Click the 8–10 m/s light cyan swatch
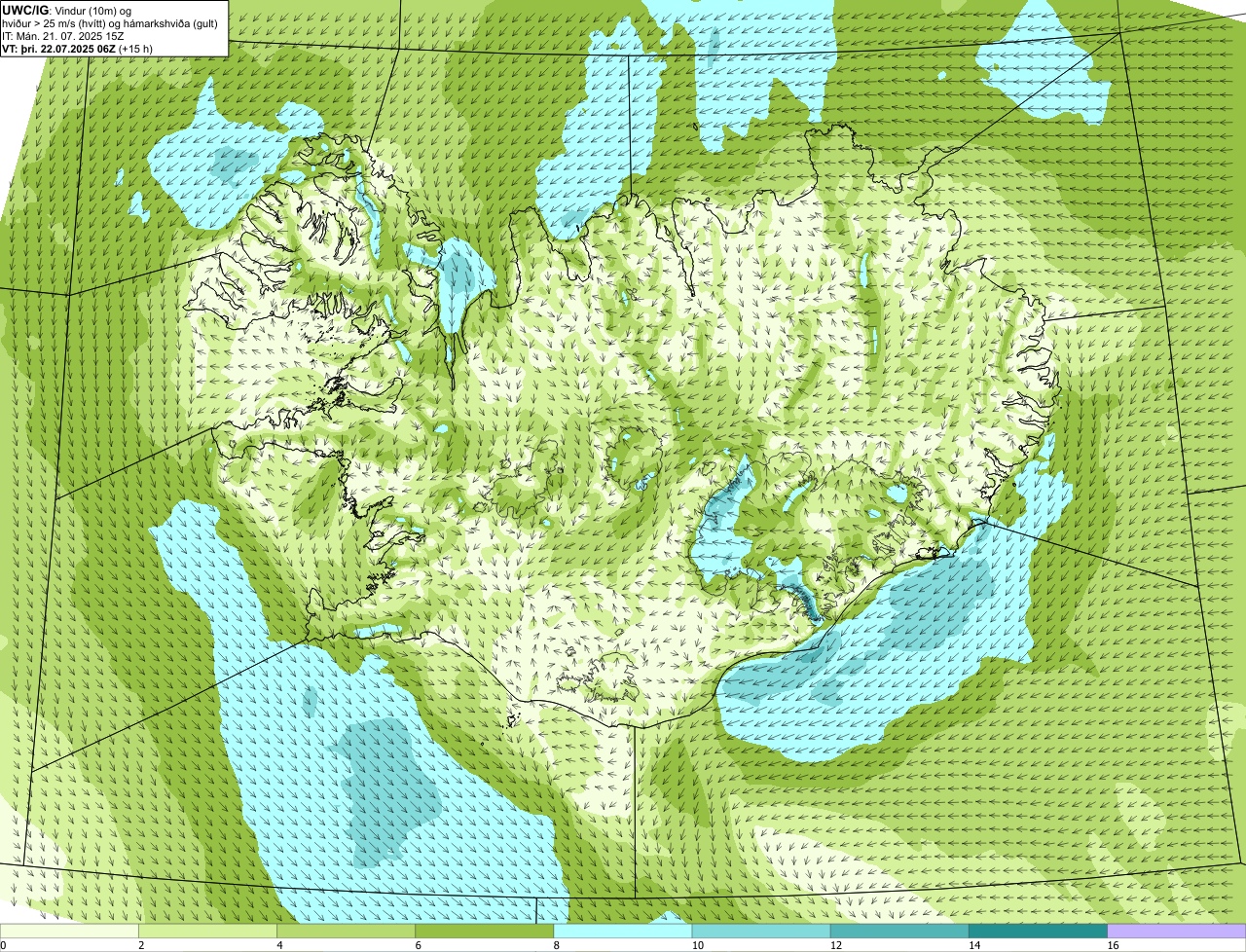This screenshot has width=1246, height=952. (x=624, y=931)
